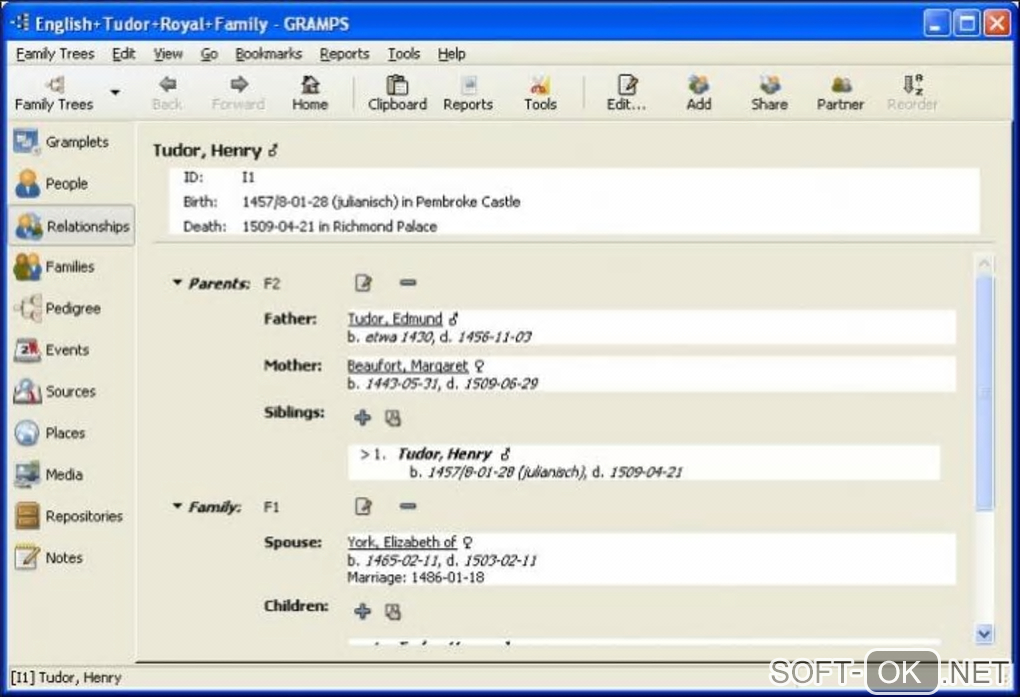The width and height of the screenshot is (1020, 697).
Task: Add existing person as sibling
Action: [x=393, y=418]
